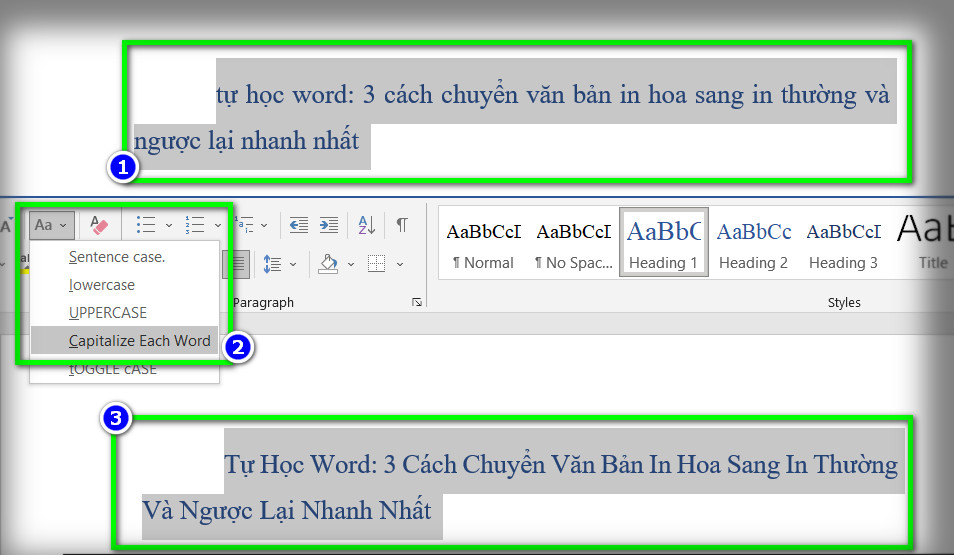Click the Borders icon

point(377,264)
